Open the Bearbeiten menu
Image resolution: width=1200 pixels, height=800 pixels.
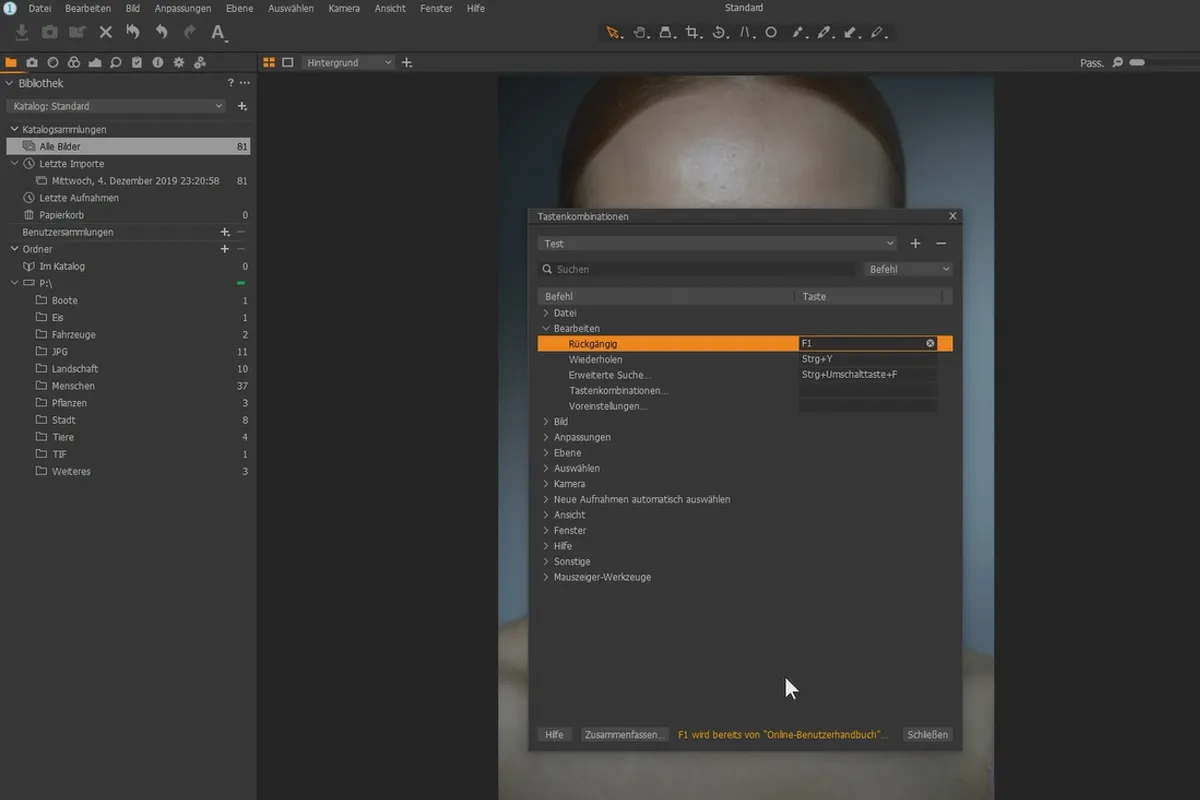(x=88, y=8)
